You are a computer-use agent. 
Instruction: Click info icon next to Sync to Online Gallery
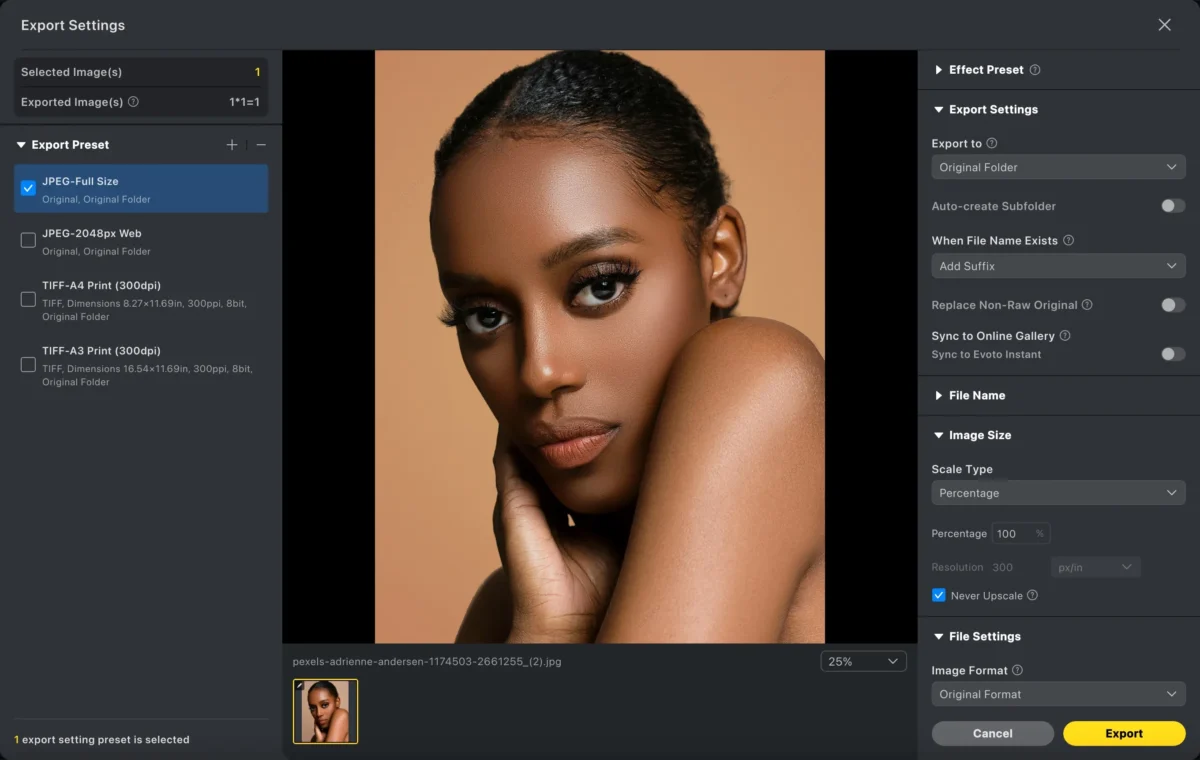point(1065,336)
